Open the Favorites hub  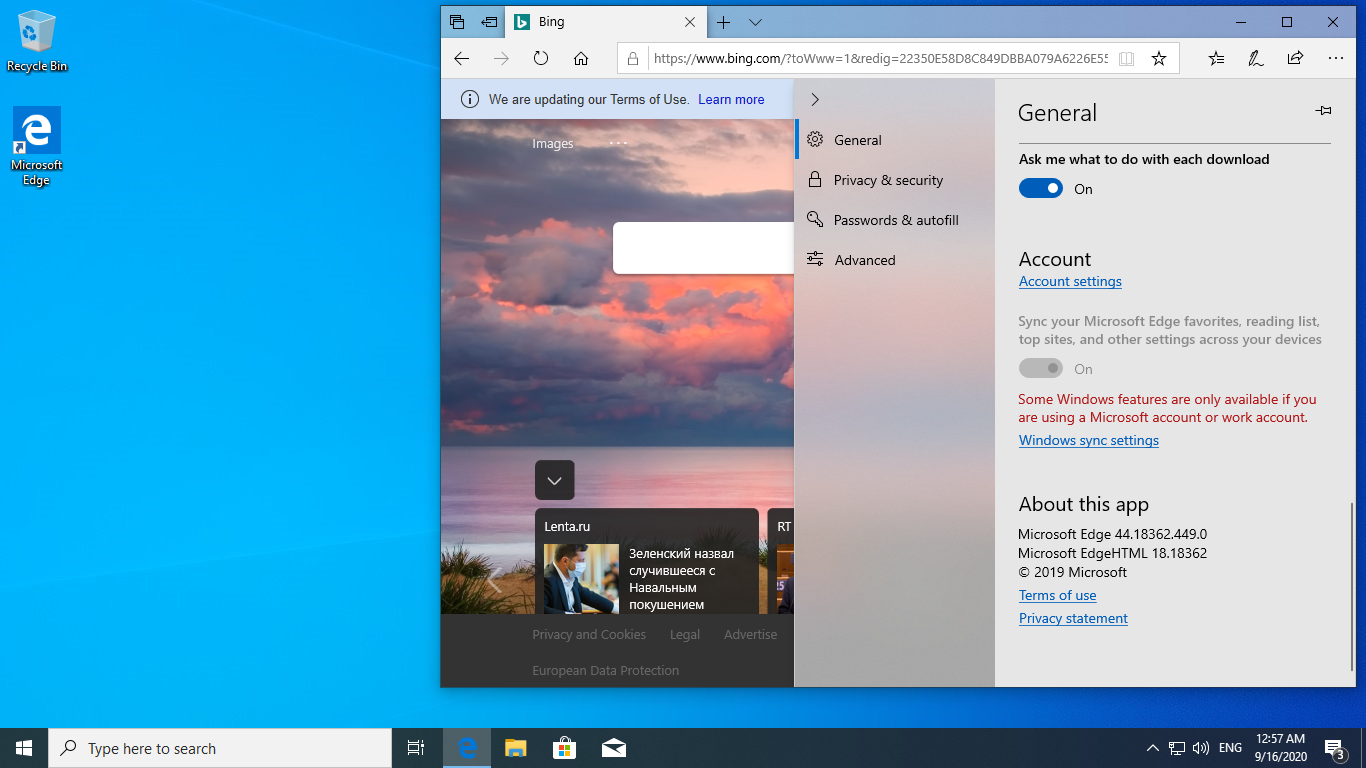click(1216, 59)
